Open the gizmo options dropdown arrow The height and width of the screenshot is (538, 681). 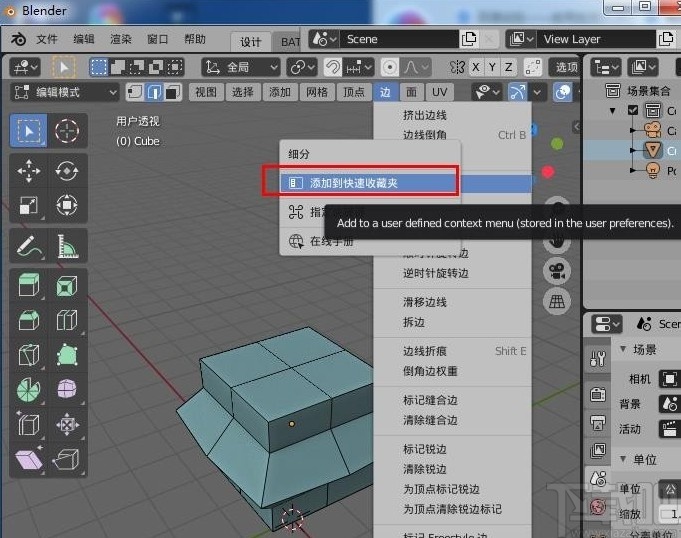coord(537,92)
